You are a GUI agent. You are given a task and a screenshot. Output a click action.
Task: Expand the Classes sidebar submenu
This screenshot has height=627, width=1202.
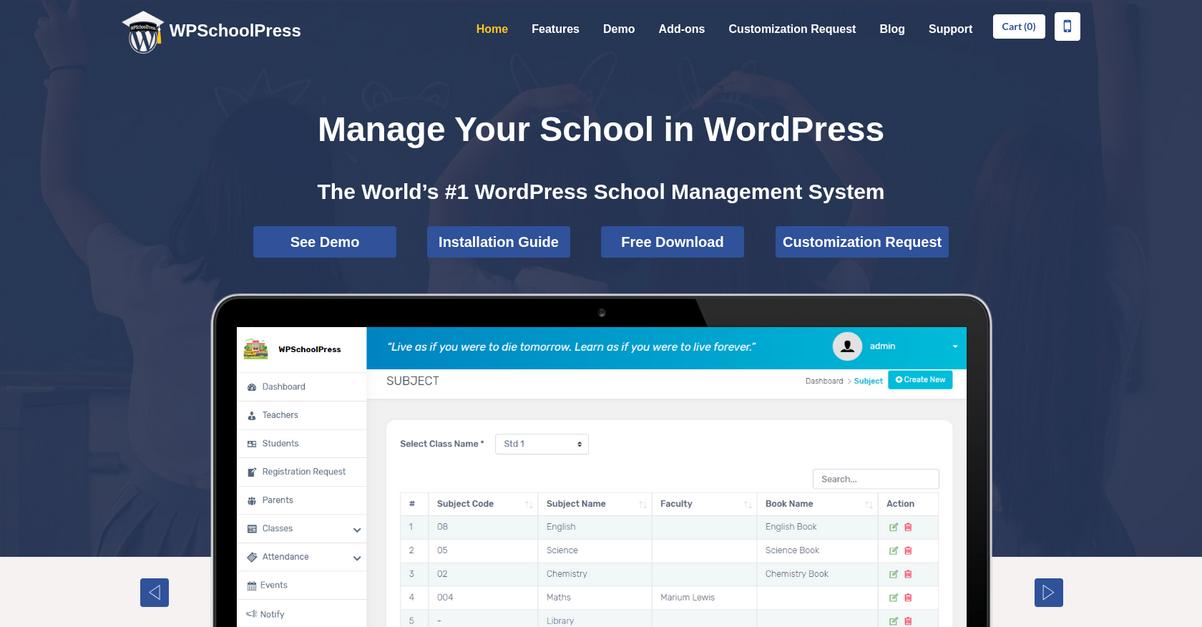[x=357, y=529]
